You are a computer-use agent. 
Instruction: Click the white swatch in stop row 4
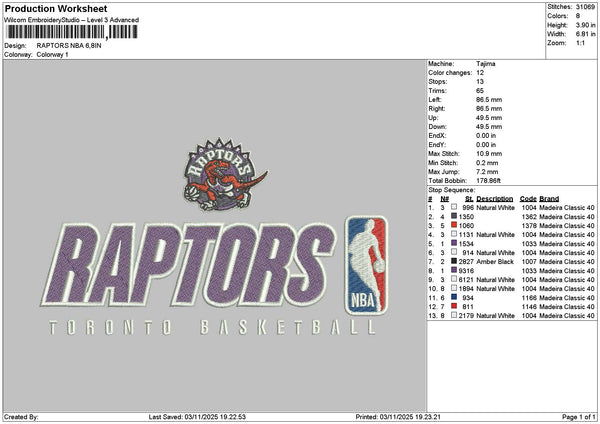(454, 234)
